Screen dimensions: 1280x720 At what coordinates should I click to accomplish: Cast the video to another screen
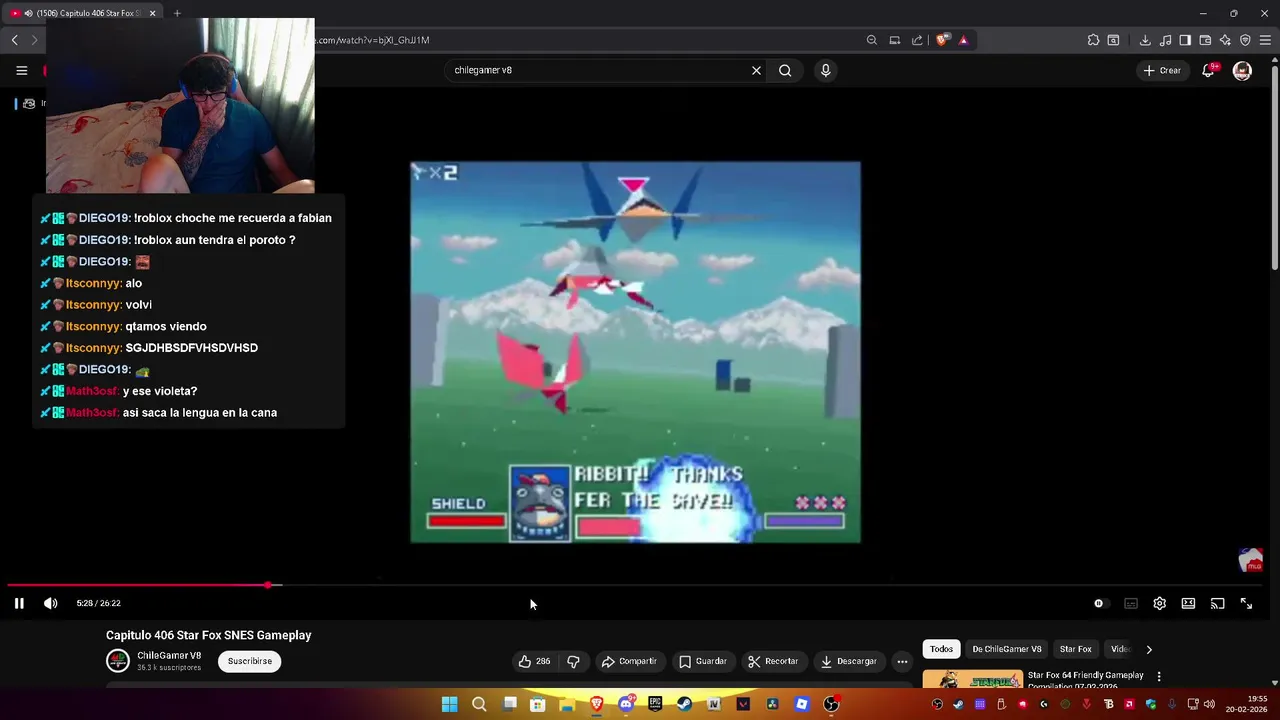1217,603
